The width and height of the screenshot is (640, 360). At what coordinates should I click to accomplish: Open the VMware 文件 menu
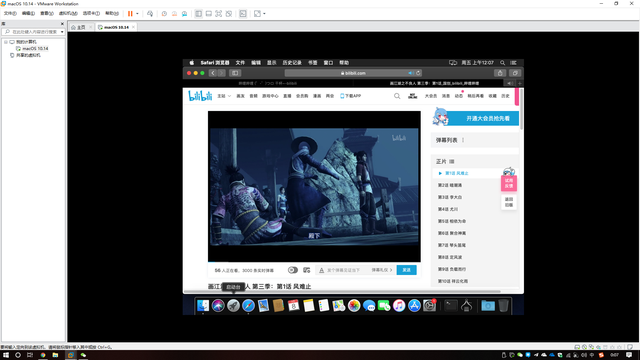10,13
